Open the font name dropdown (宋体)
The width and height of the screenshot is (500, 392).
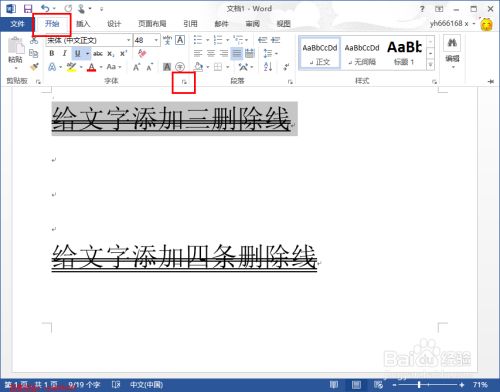click(x=128, y=40)
